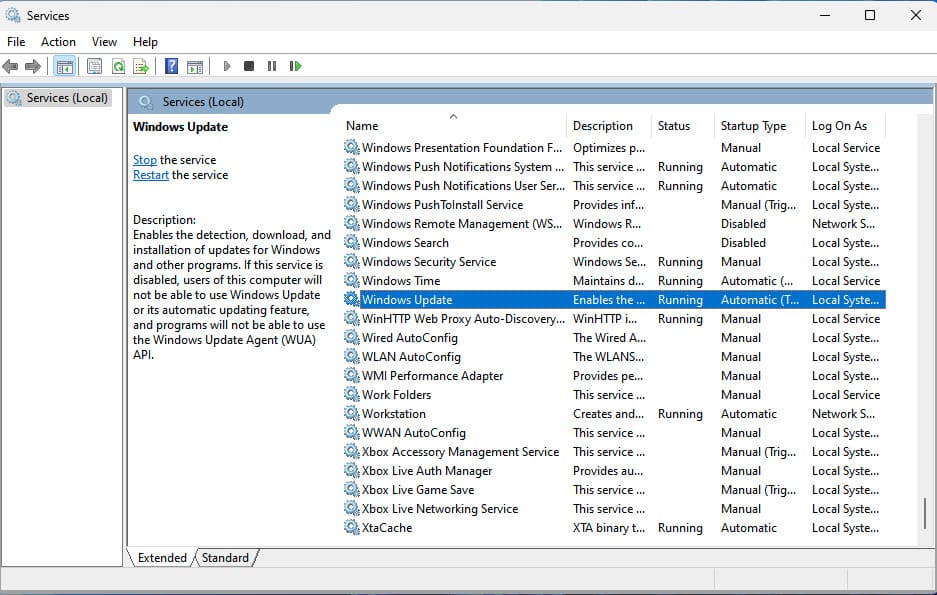Switch to the Standard tab

225,558
